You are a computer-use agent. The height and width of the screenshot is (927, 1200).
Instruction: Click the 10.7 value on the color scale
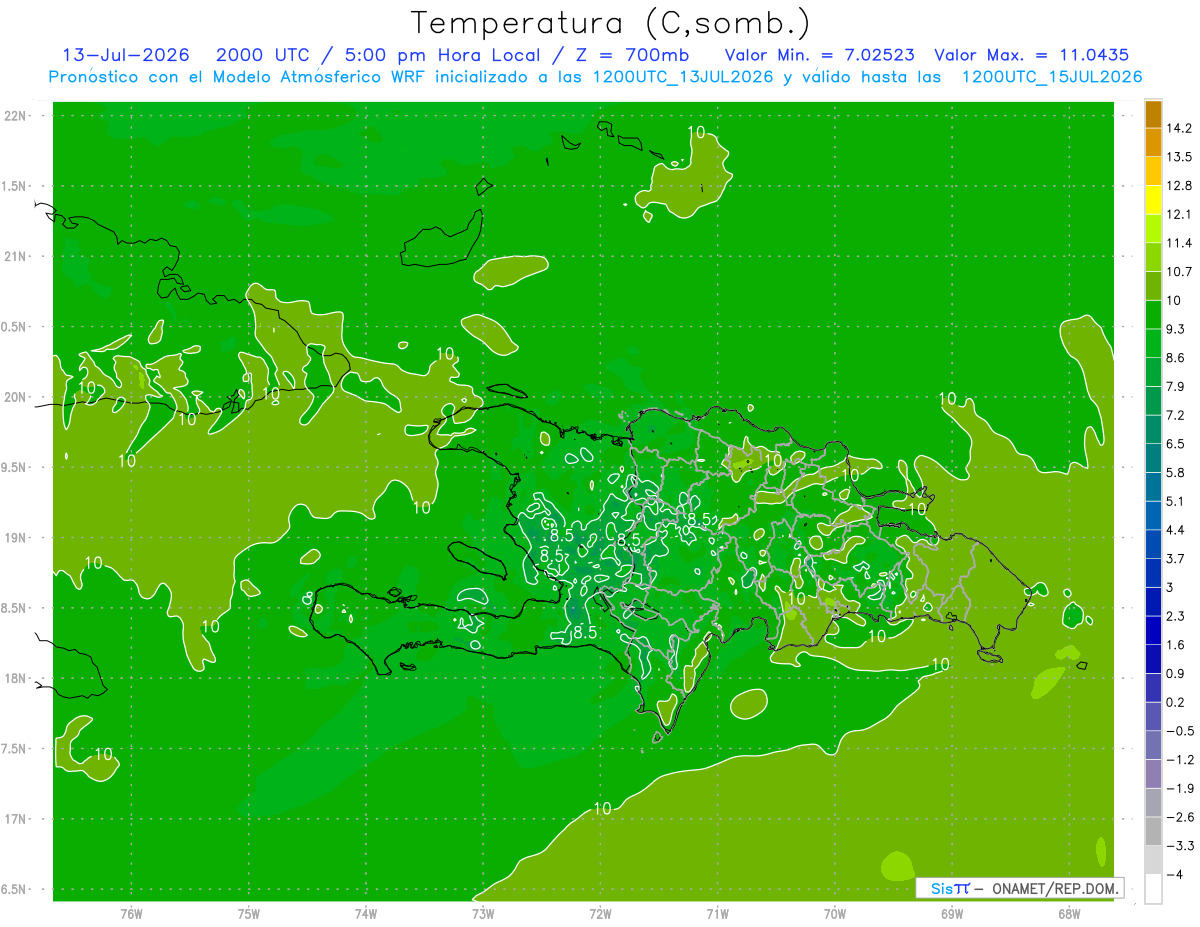pos(1179,272)
